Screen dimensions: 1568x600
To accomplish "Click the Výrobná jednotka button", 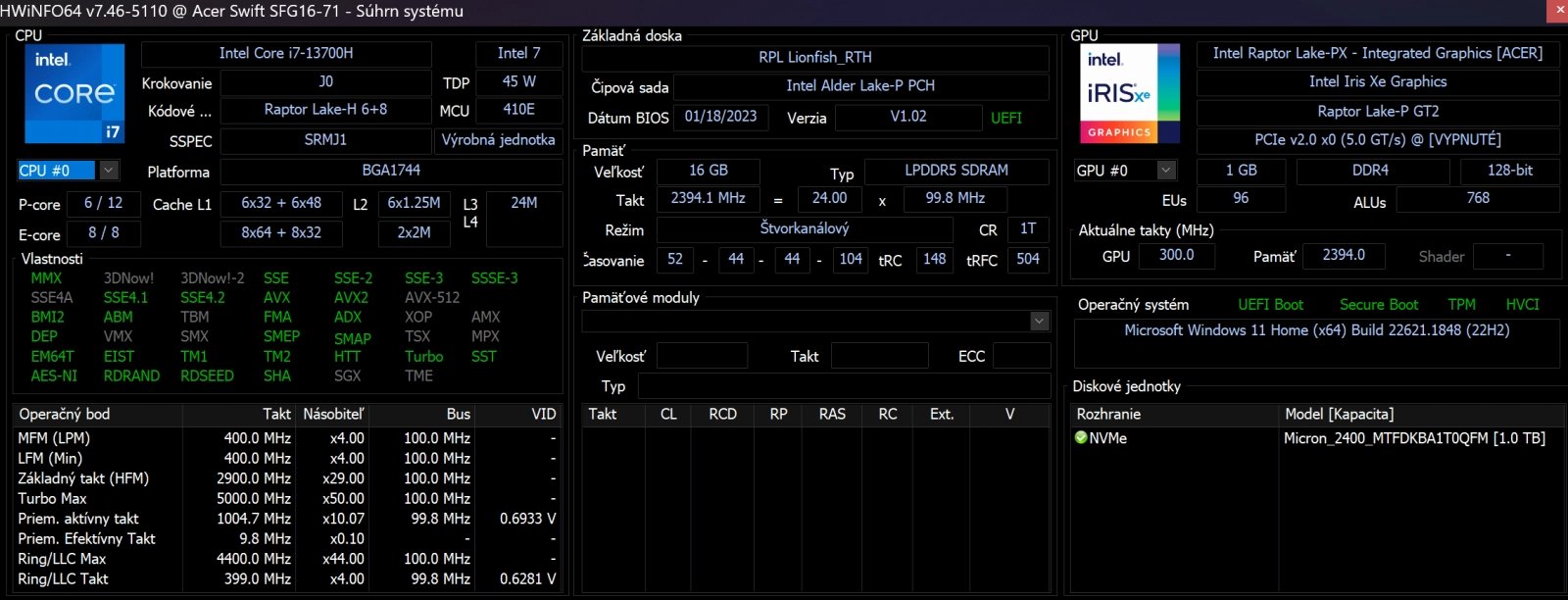I will [498, 140].
